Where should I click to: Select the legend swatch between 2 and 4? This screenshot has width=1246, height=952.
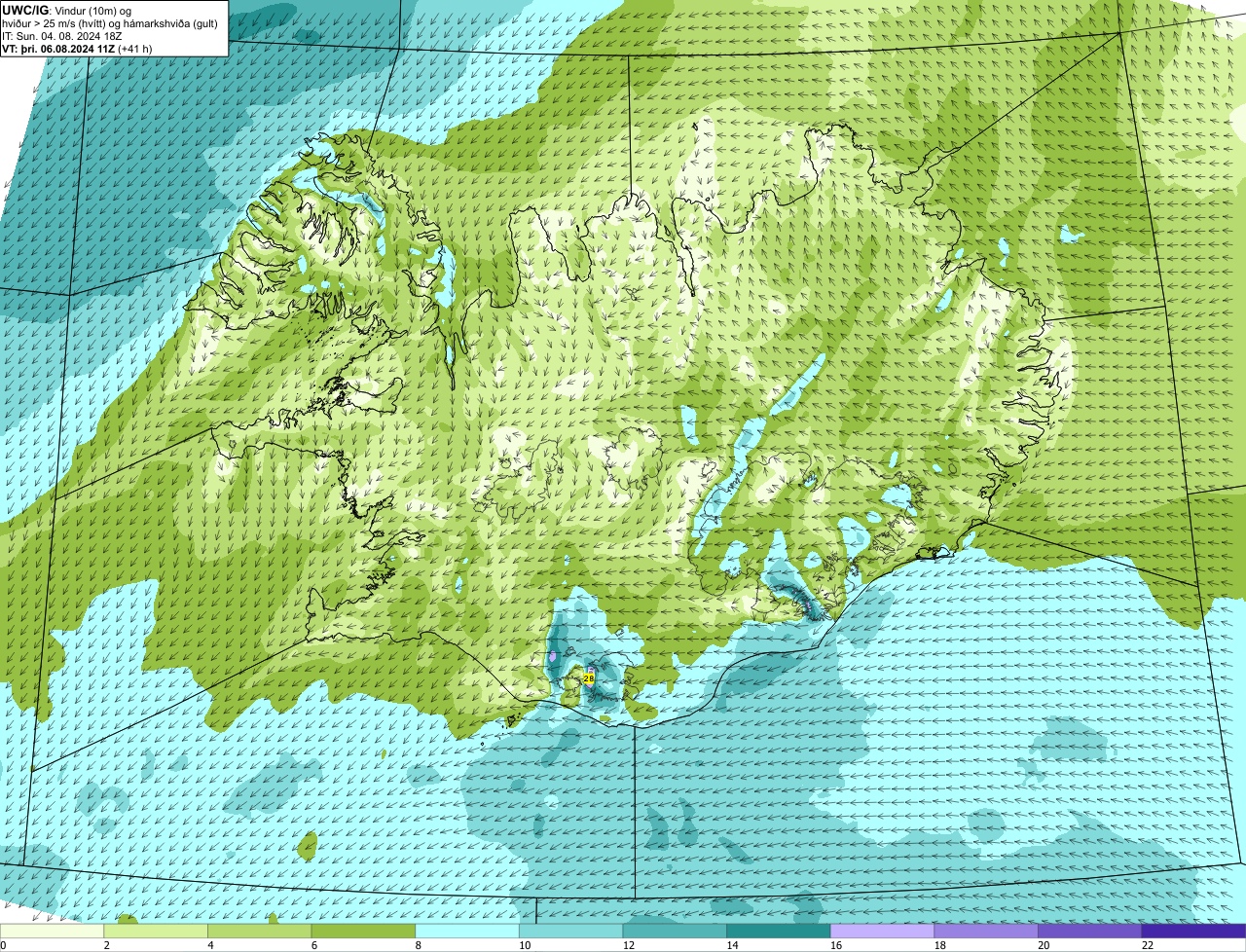(156, 932)
